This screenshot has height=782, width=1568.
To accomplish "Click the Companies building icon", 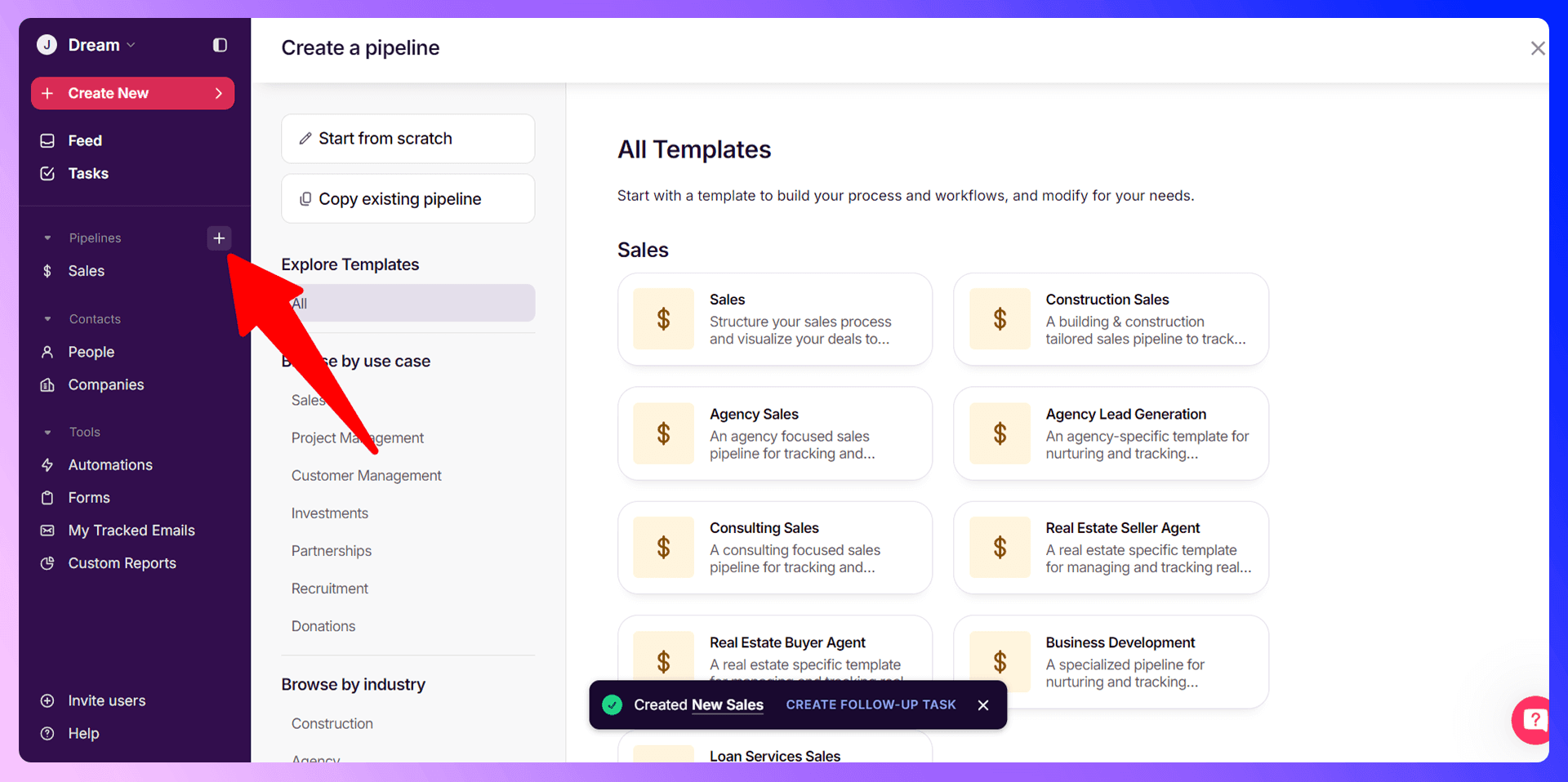I will point(47,384).
